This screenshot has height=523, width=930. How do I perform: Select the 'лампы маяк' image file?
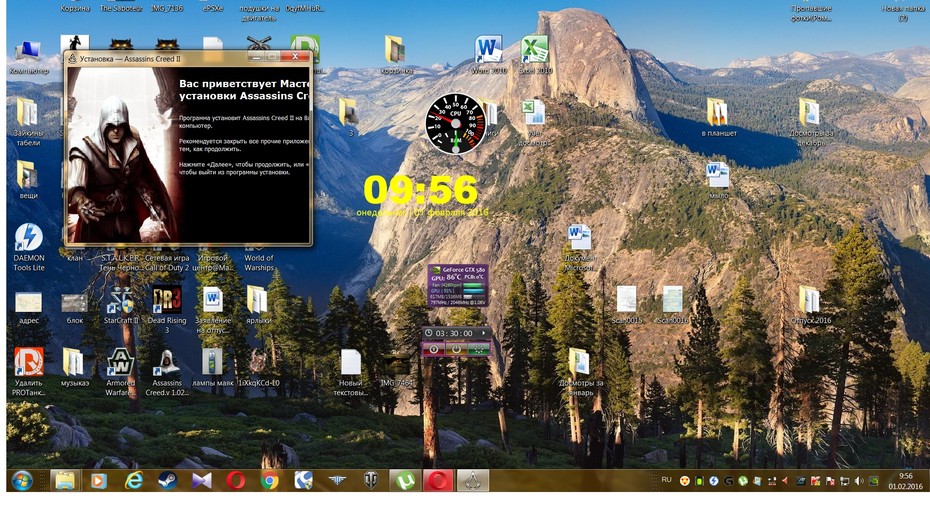click(212, 366)
